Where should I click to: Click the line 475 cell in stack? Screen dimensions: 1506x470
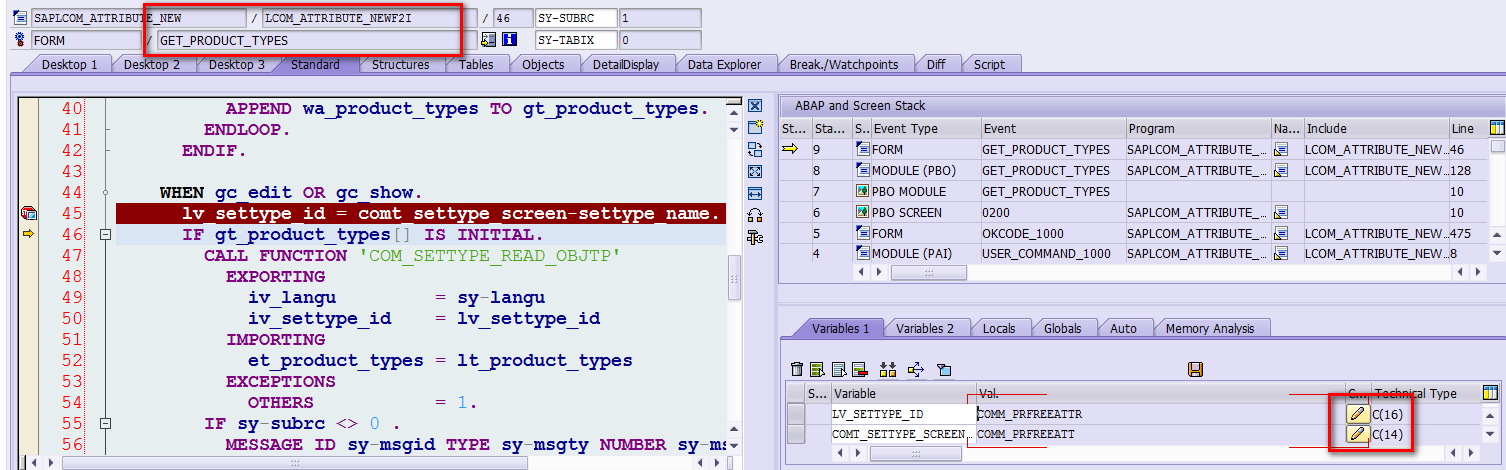click(x=1467, y=234)
